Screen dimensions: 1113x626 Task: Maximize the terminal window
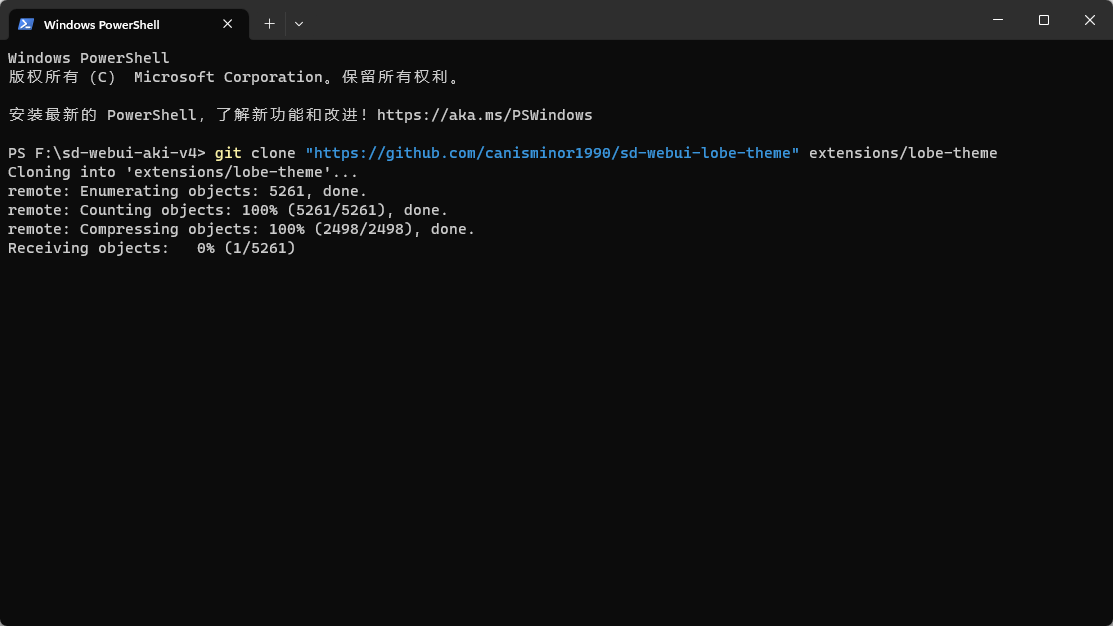[1044, 20]
